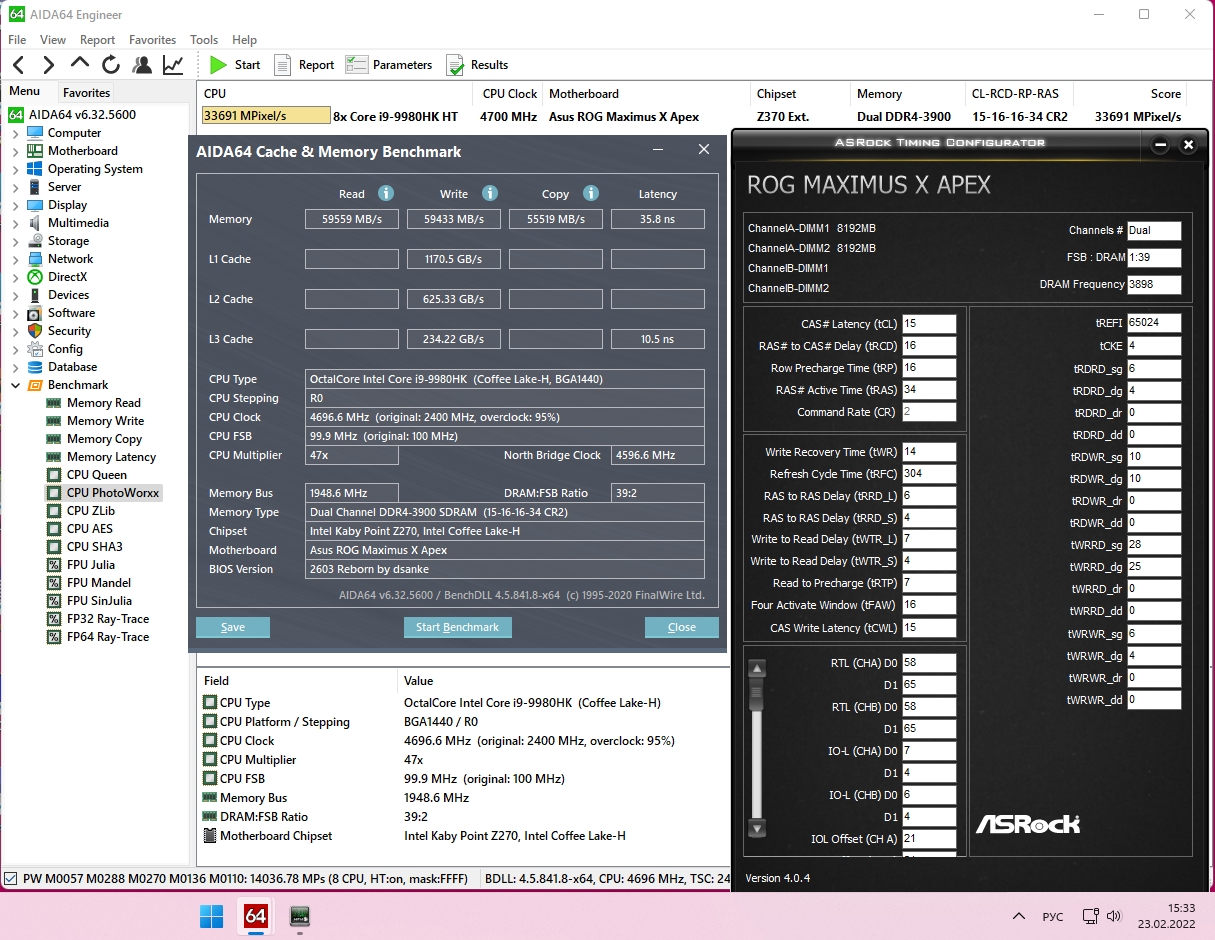This screenshot has height=940, width=1215.
Task: Select FP32 Ray-Trace benchmark in tree
Action: [x=107, y=619]
